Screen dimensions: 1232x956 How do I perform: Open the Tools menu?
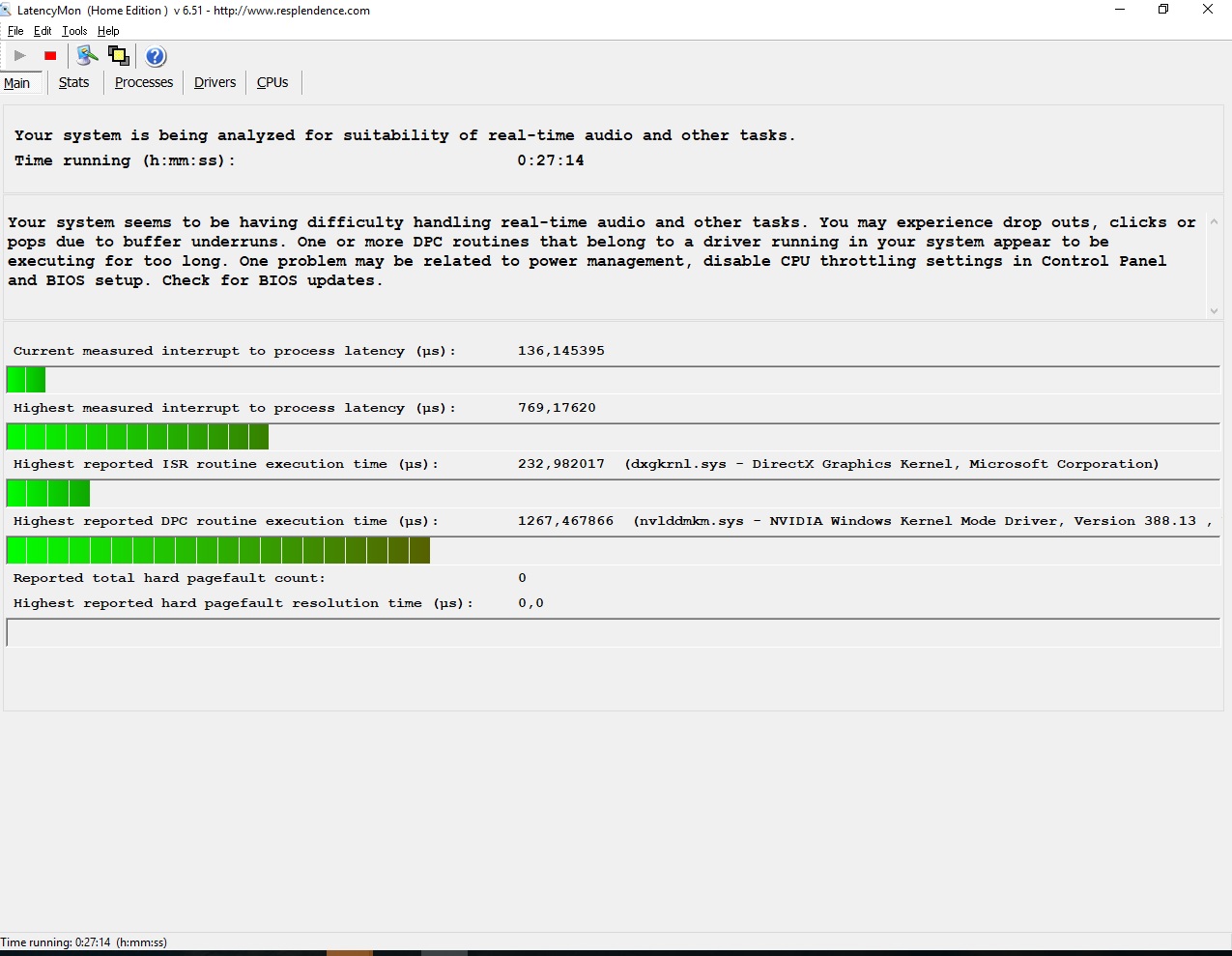74,31
